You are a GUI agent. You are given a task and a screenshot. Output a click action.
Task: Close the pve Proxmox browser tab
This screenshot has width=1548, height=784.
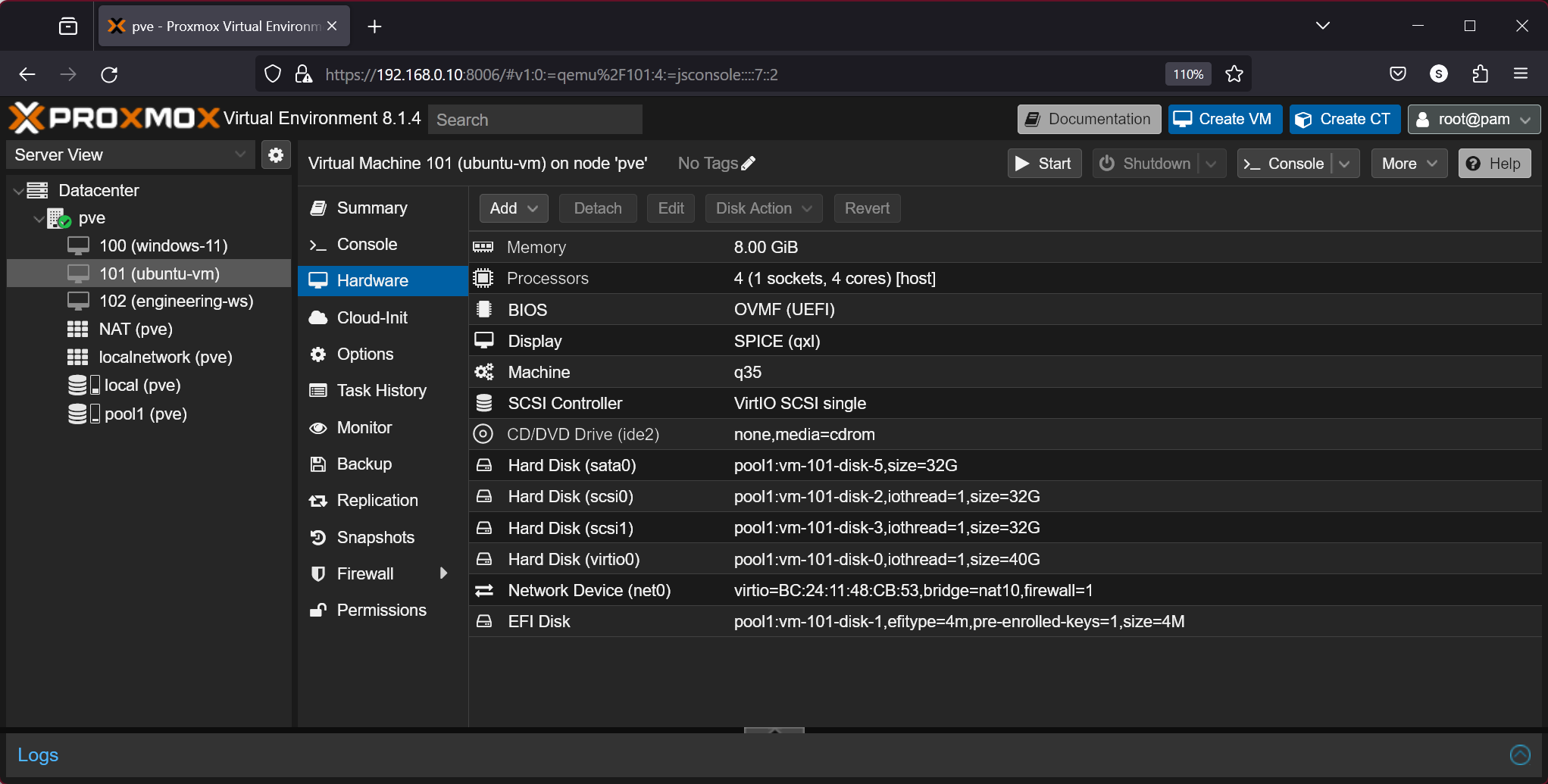[332, 26]
